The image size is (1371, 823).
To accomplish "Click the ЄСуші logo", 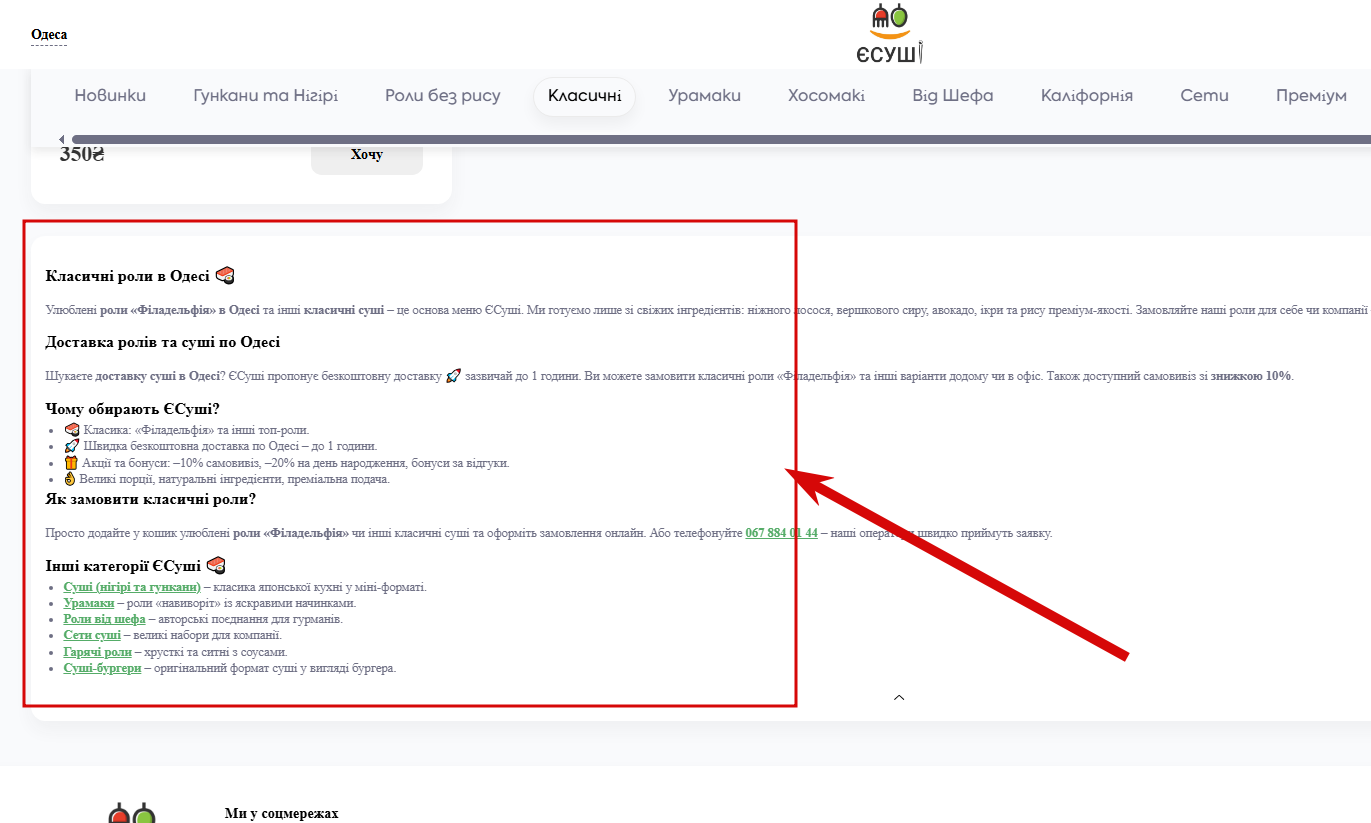I will 891,34.
